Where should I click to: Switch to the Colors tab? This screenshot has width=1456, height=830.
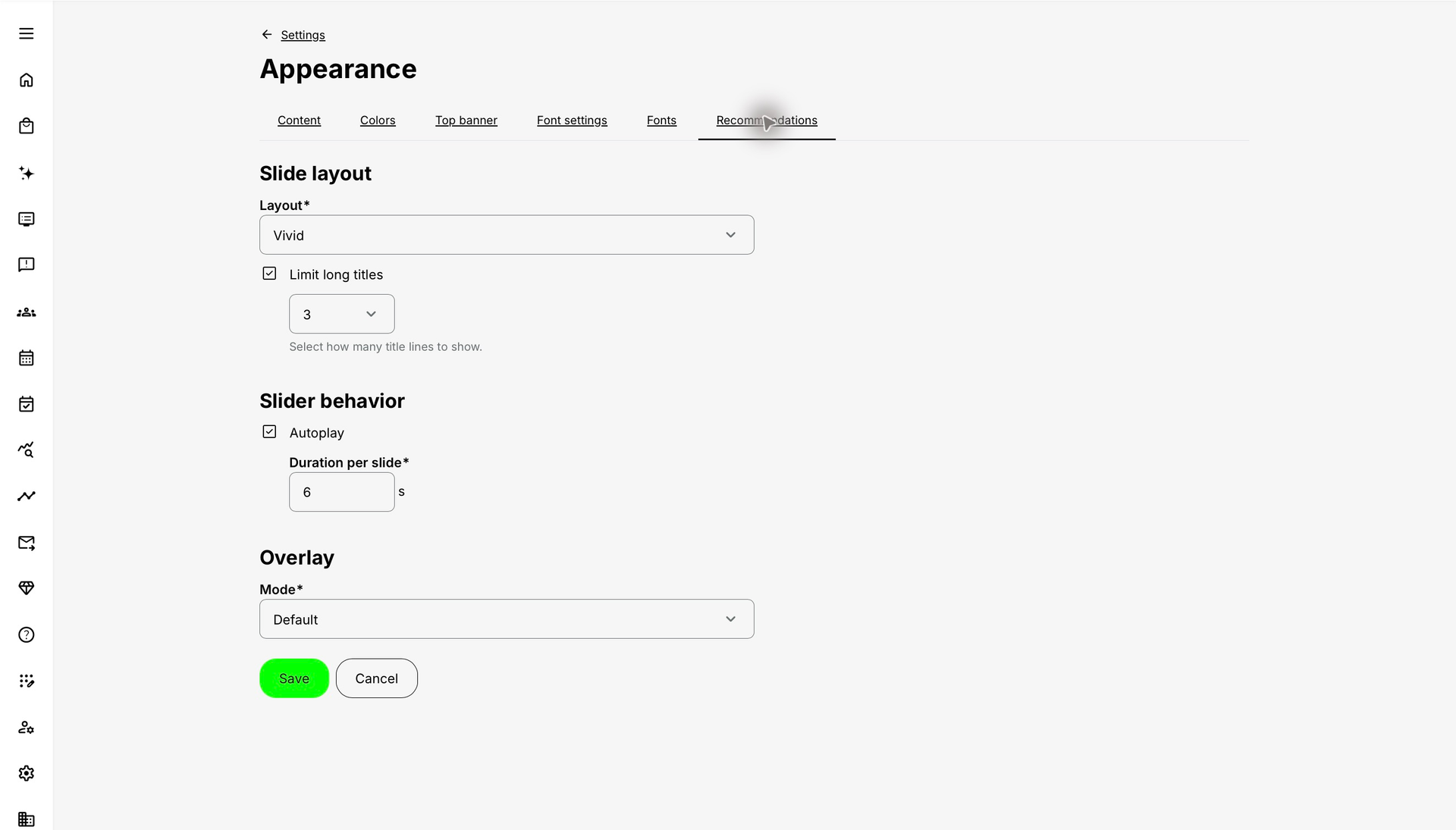click(x=378, y=121)
